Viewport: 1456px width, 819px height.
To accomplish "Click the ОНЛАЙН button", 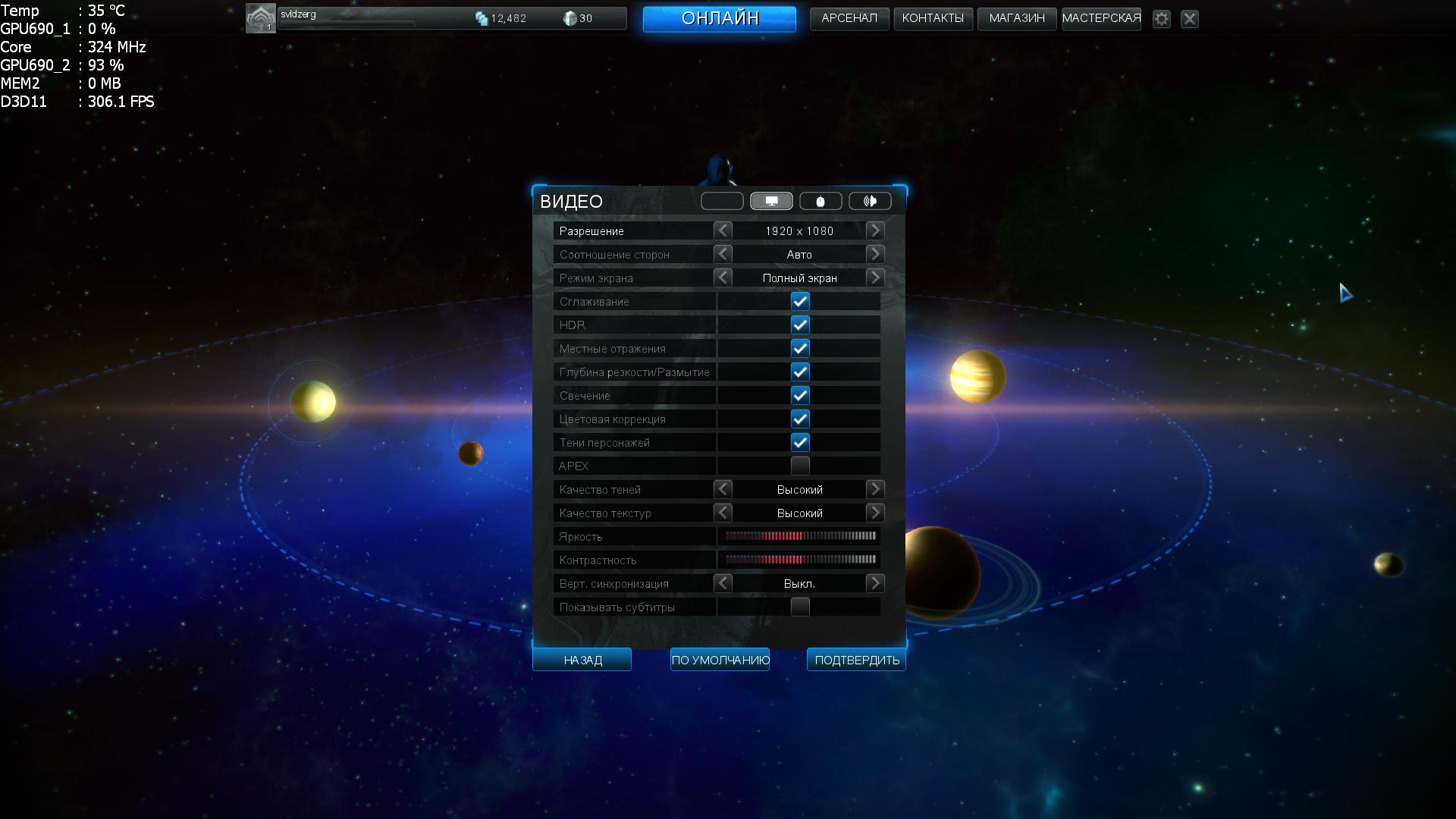I will click(720, 19).
